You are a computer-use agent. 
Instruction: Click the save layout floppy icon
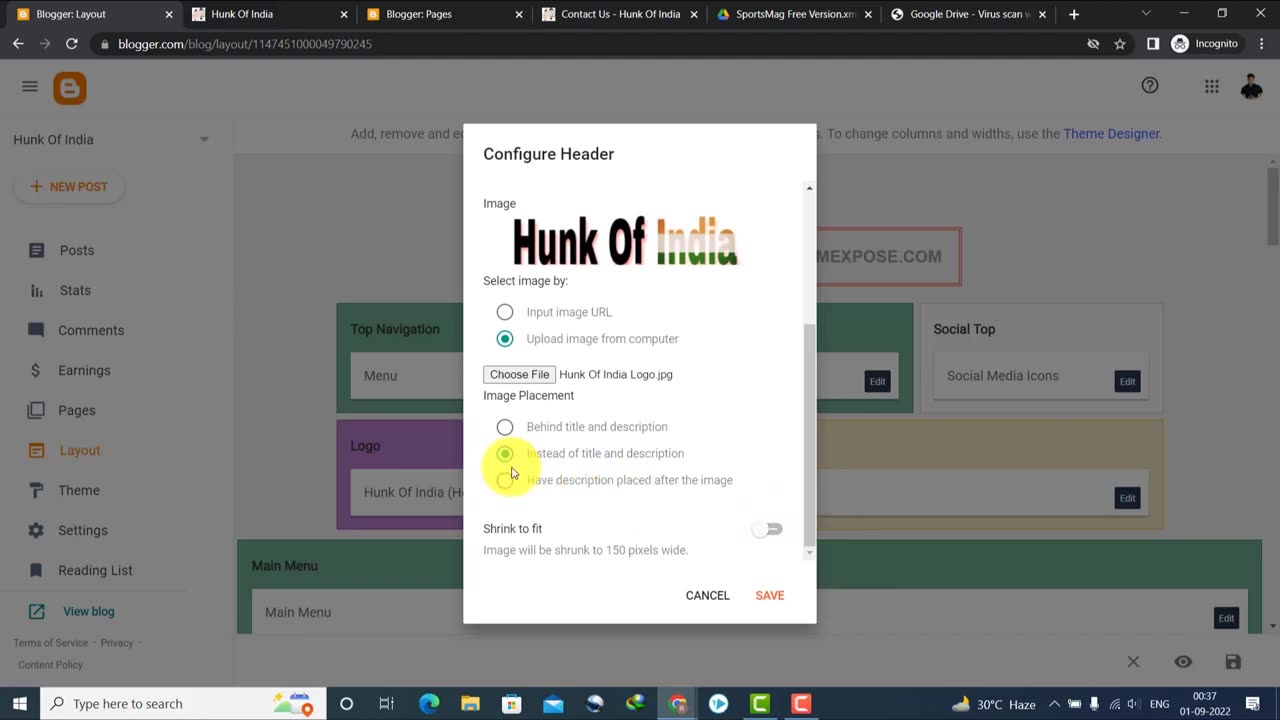click(x=1233, y=662)
